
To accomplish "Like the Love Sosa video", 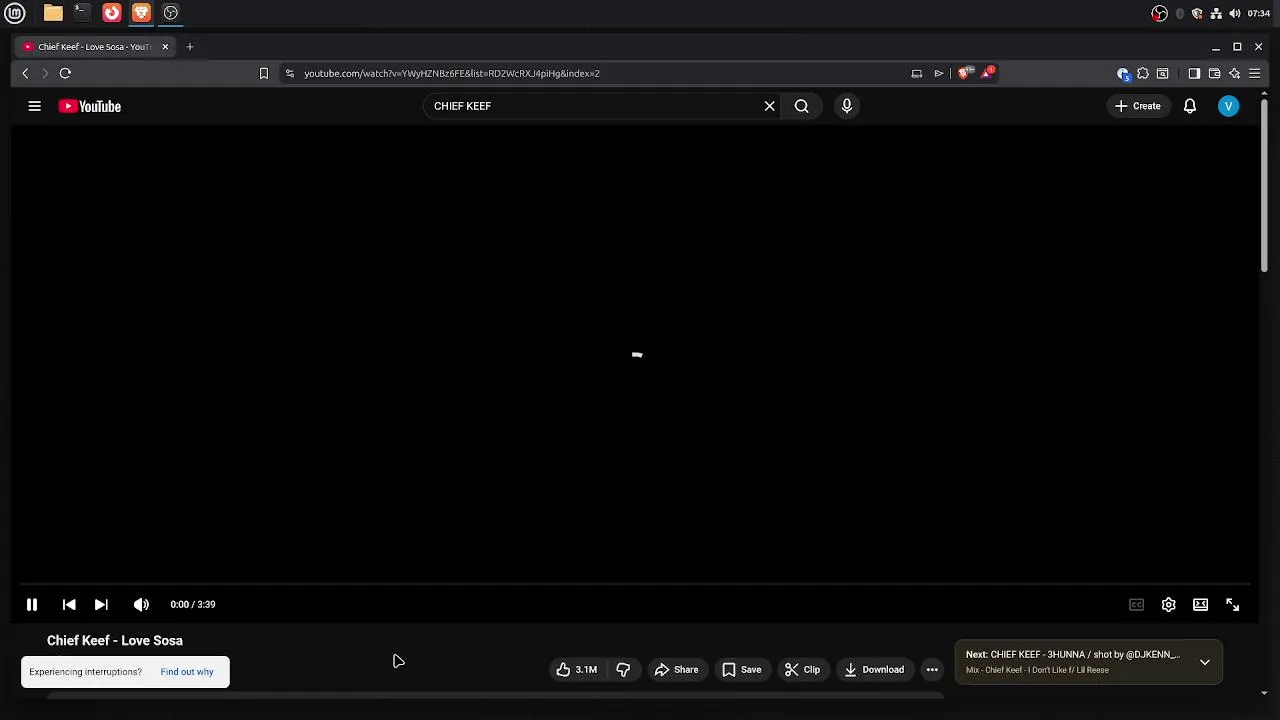I will pyautogui.click(x=577, y=670).
